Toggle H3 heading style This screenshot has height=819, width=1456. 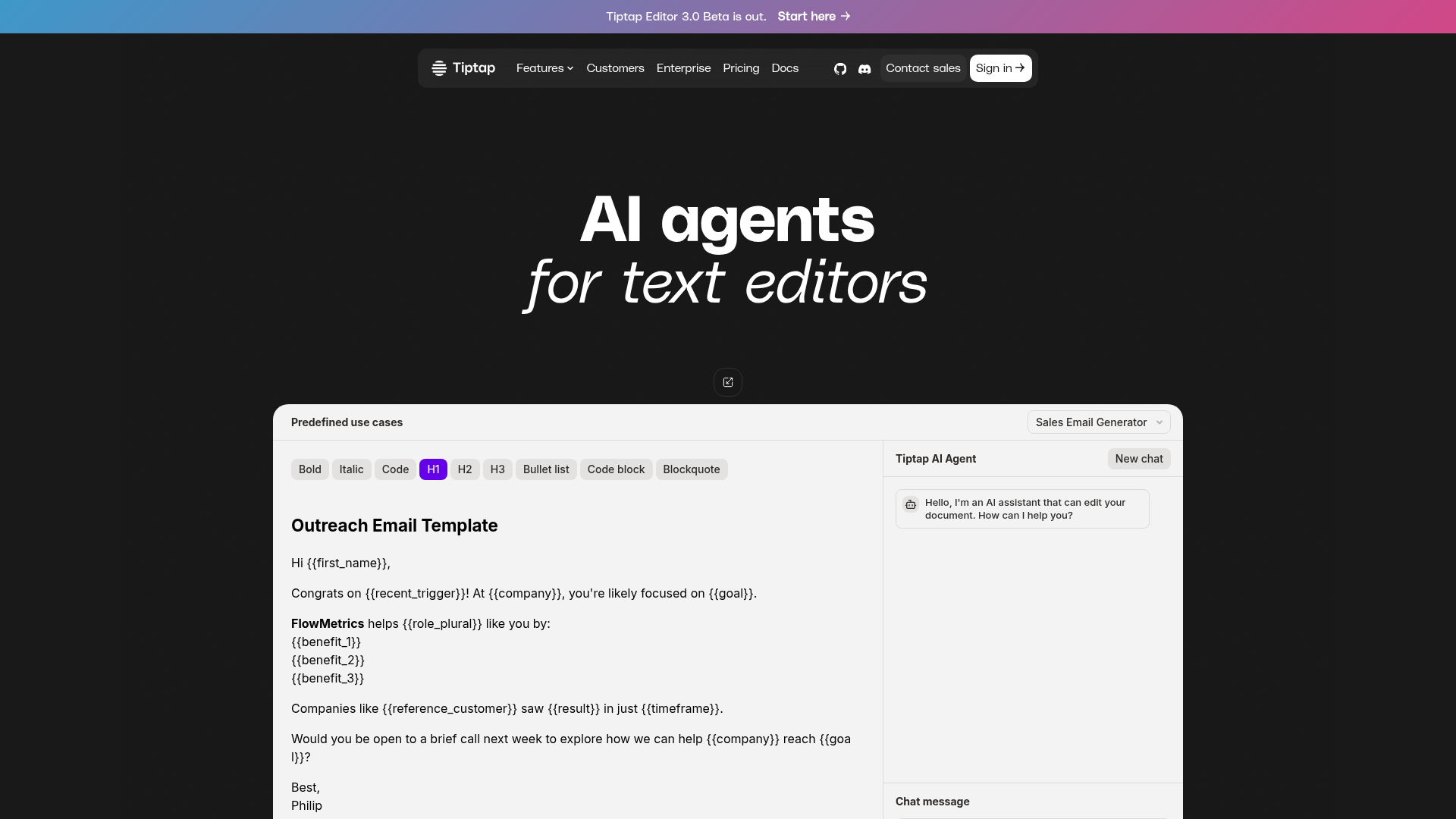(497, 469)
